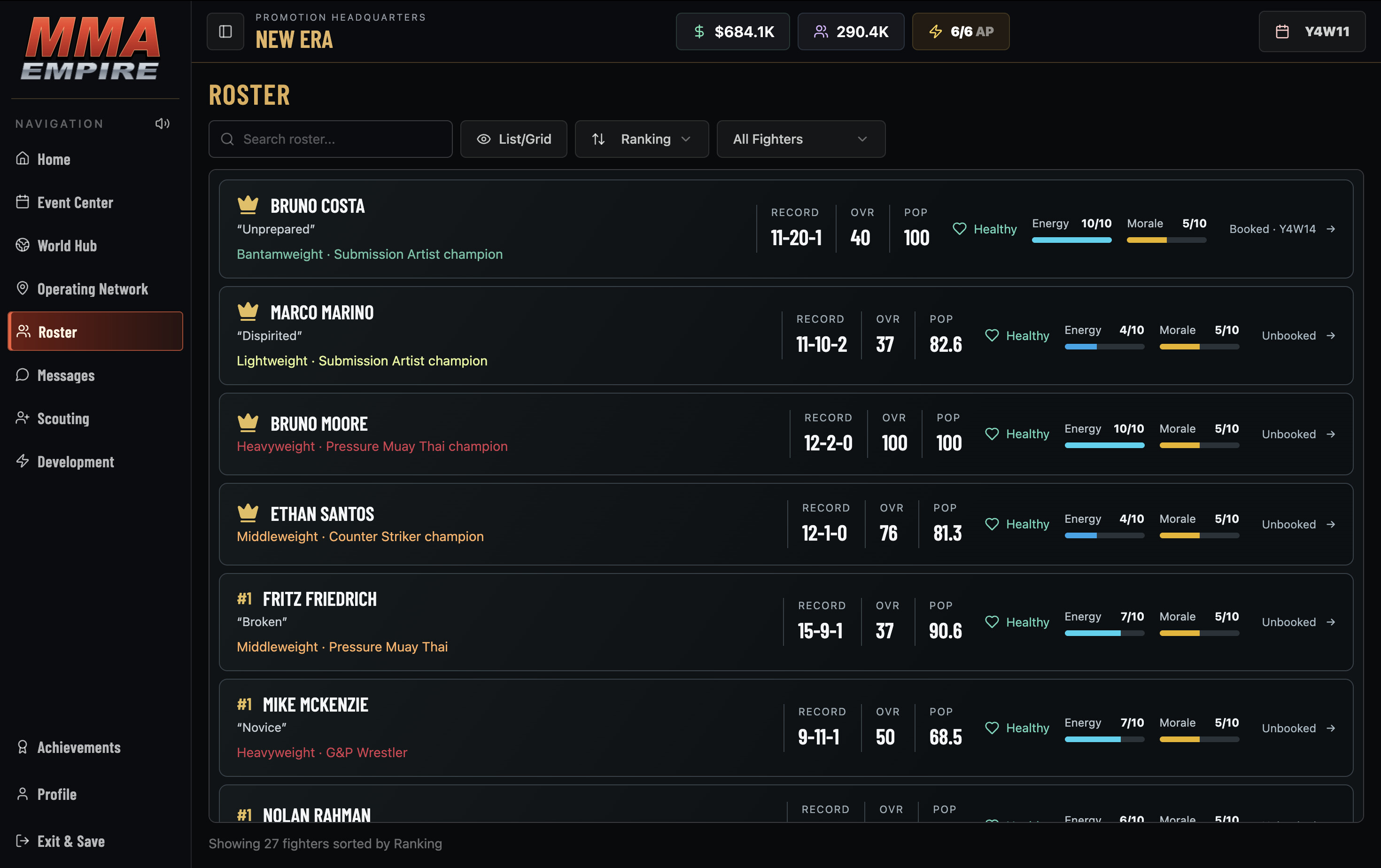
Task: Click Ethan Santos's crown icon
Action: [x=248, y=512]
